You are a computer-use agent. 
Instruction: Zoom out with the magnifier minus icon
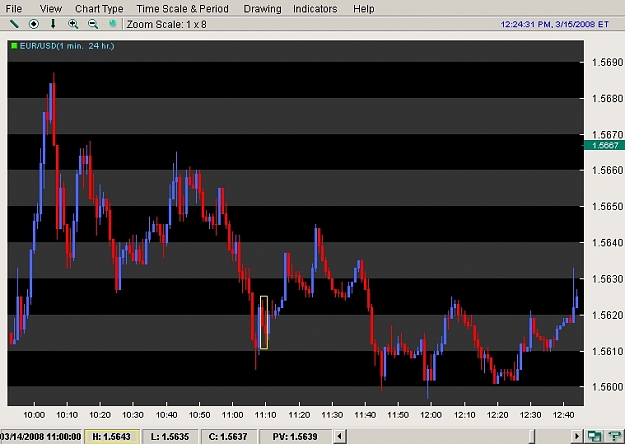pos(93,24)
